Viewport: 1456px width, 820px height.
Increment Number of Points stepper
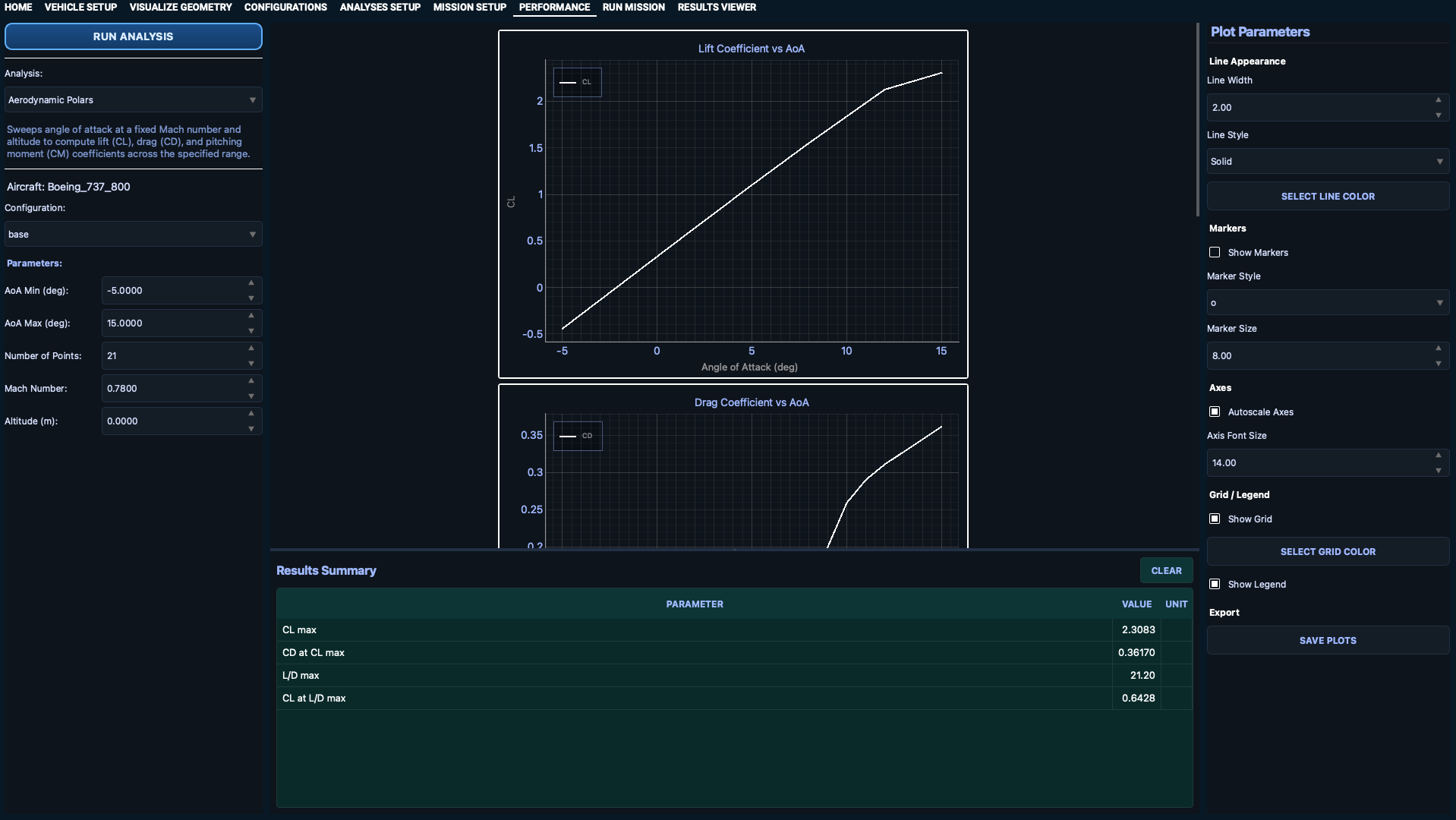pos(251,348)
